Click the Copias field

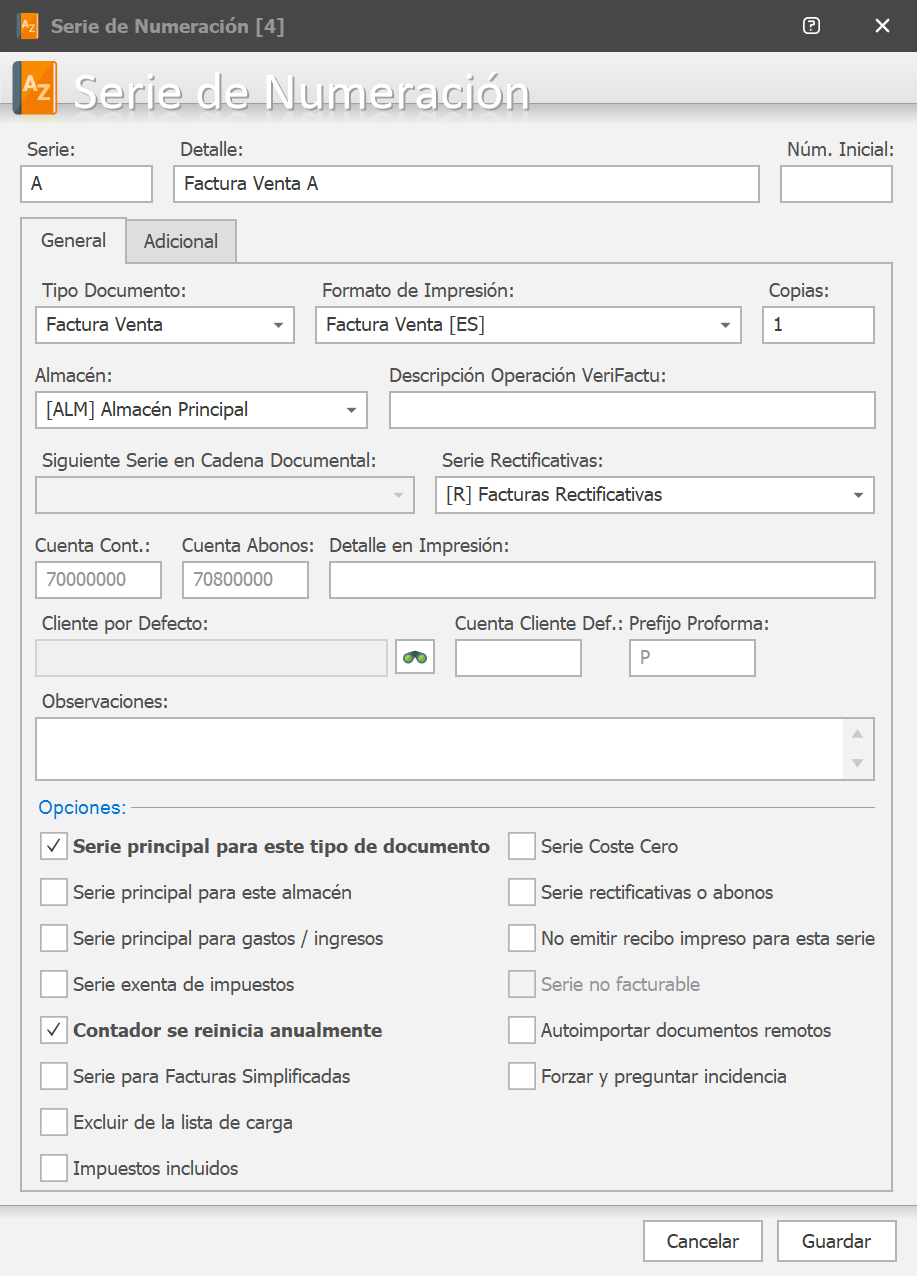click(818, 325)
